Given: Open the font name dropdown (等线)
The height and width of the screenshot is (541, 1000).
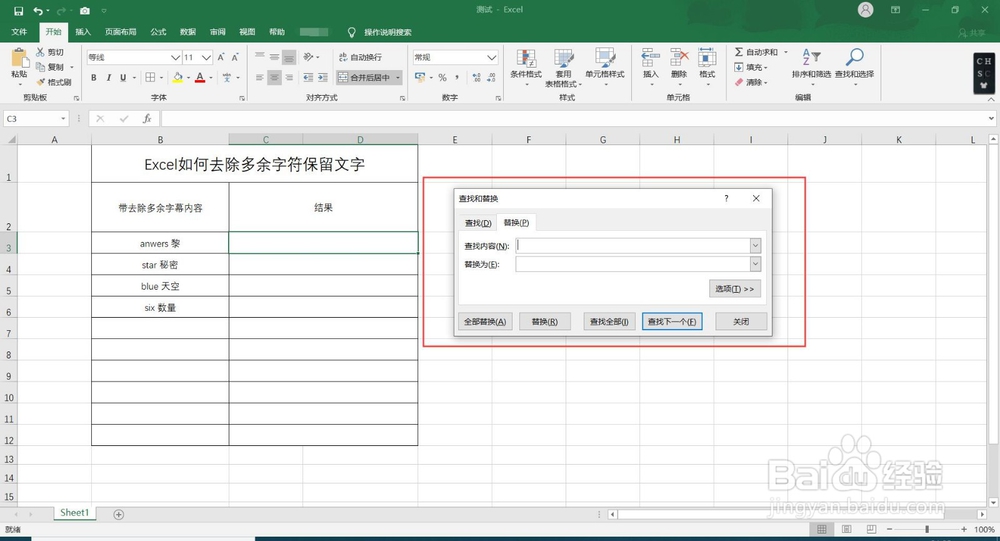Looking at the screenshot, I should pos(175,57).
